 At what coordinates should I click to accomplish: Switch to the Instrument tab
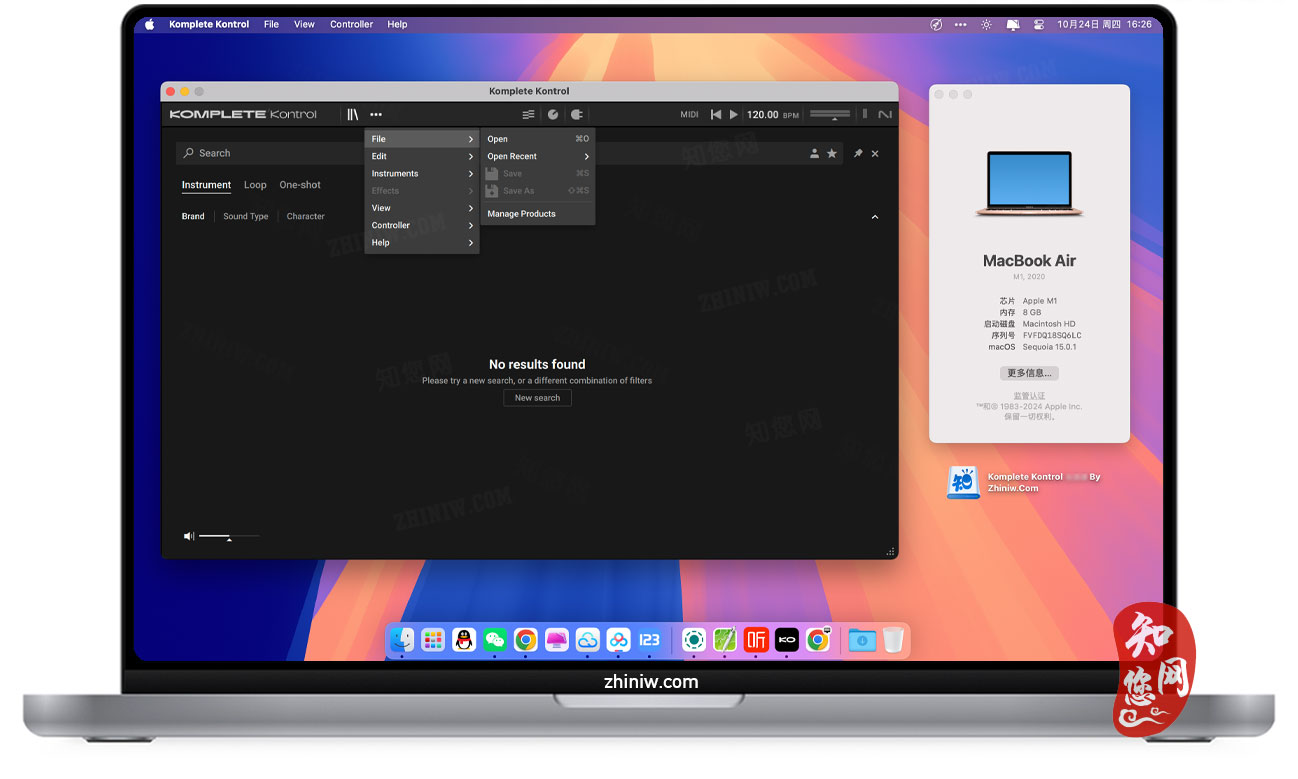206,185
